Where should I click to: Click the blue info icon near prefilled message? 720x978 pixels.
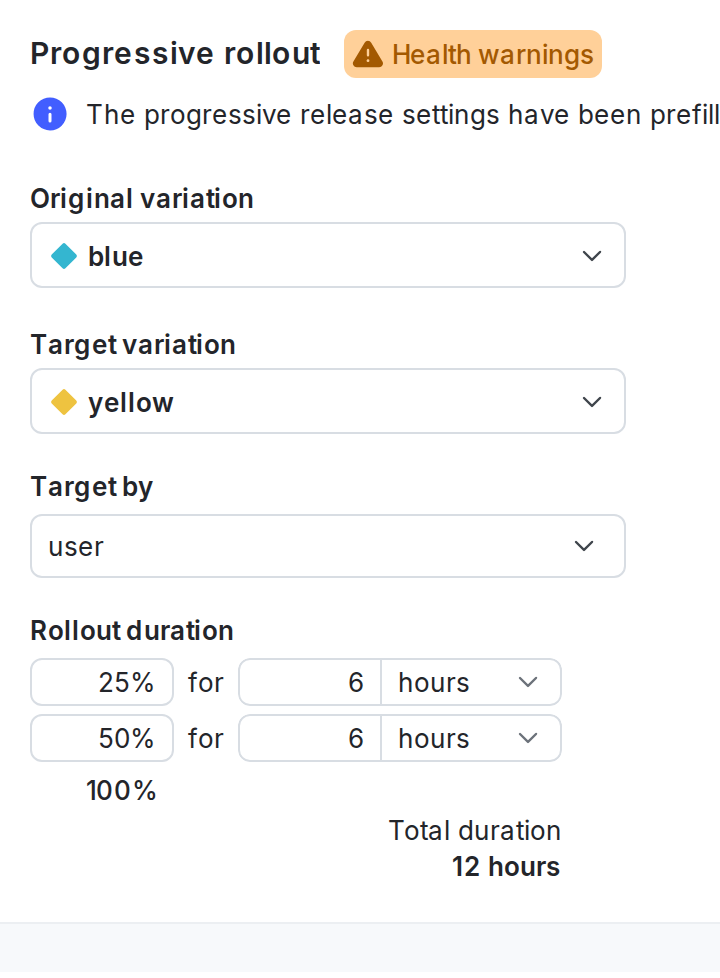pyautogui.click(x=49, y=114)
